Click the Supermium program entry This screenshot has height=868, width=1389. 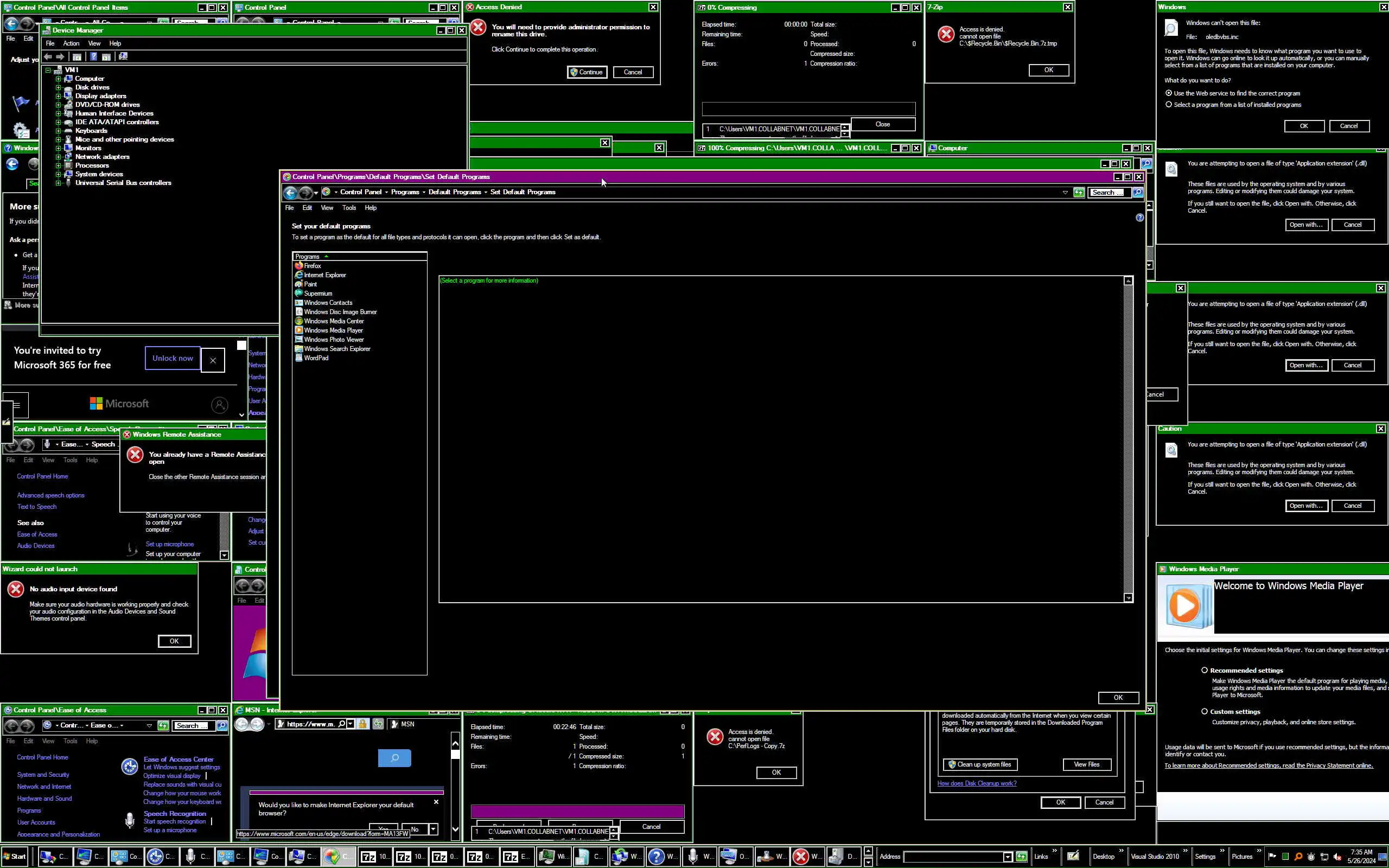[x=317, y=293]
